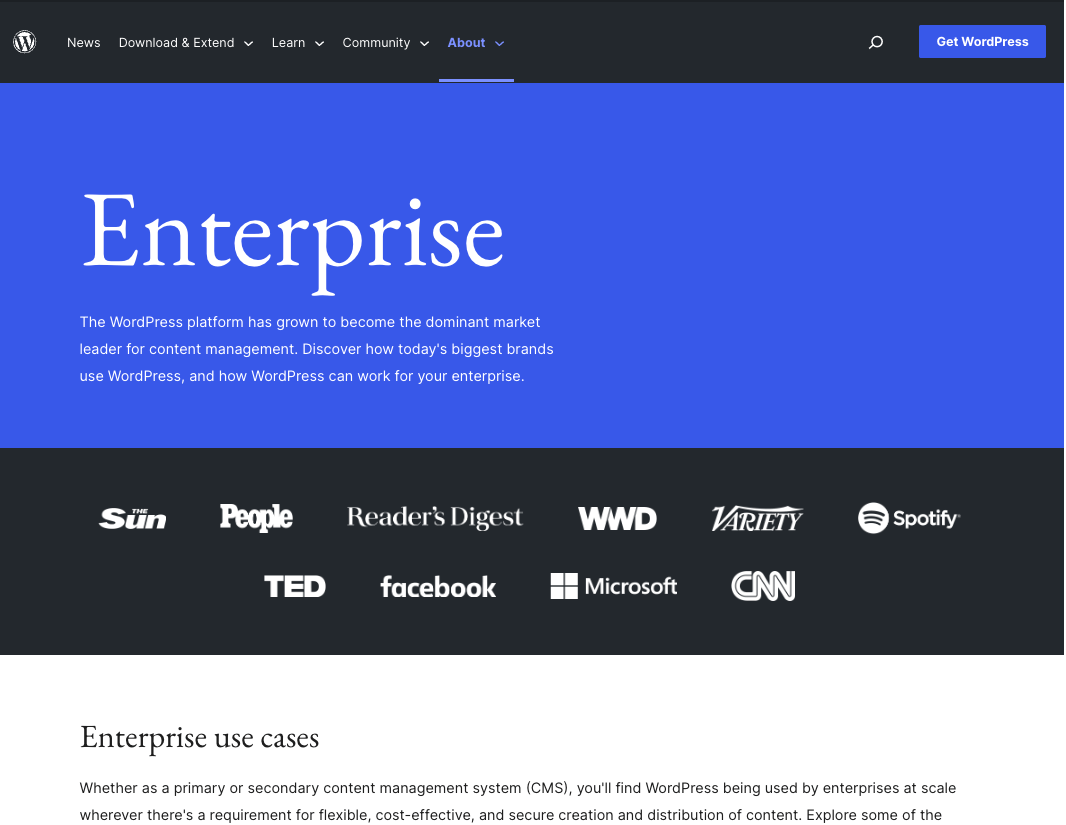Click the Variety logo
Viewport: 1066px width, 825px height.
[x=757, y=519]
